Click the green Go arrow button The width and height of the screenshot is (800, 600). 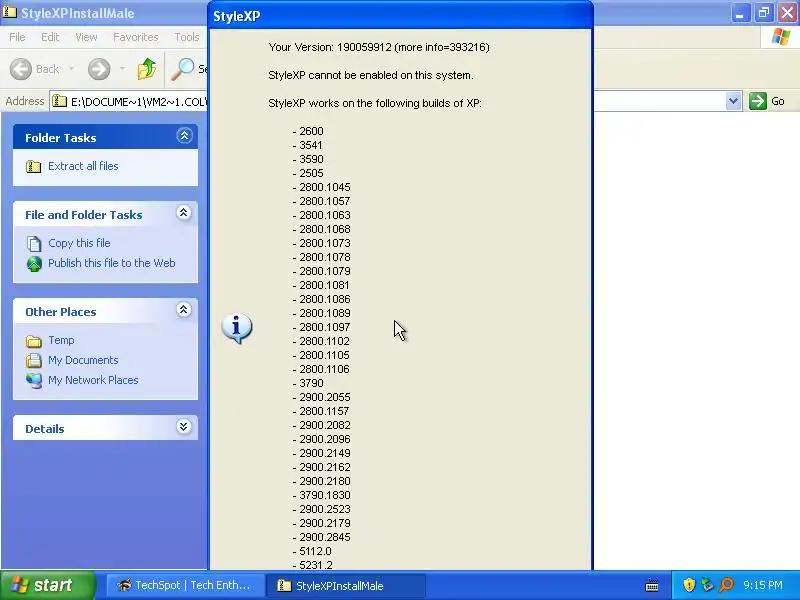coord(758,101)
